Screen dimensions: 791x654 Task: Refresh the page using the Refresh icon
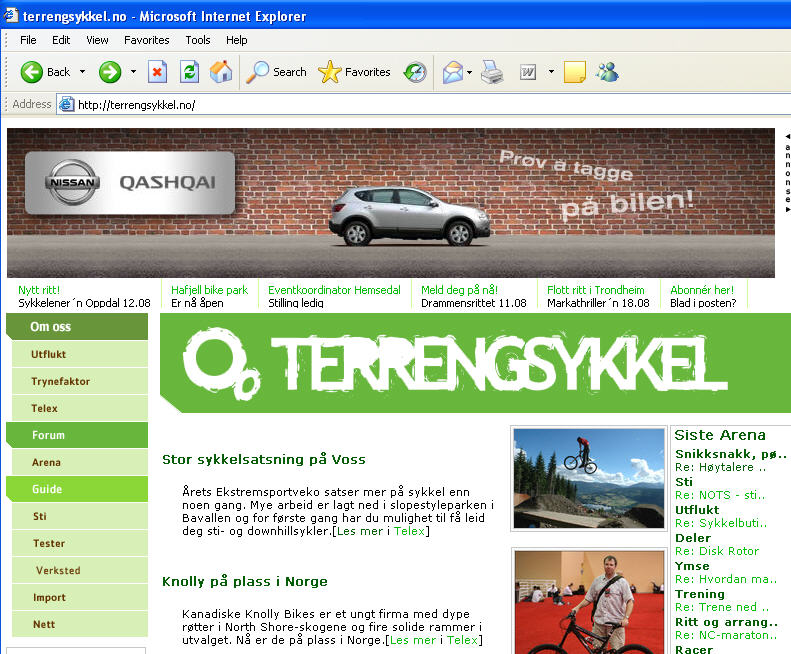pyautogui.click(x=189, y=72)
